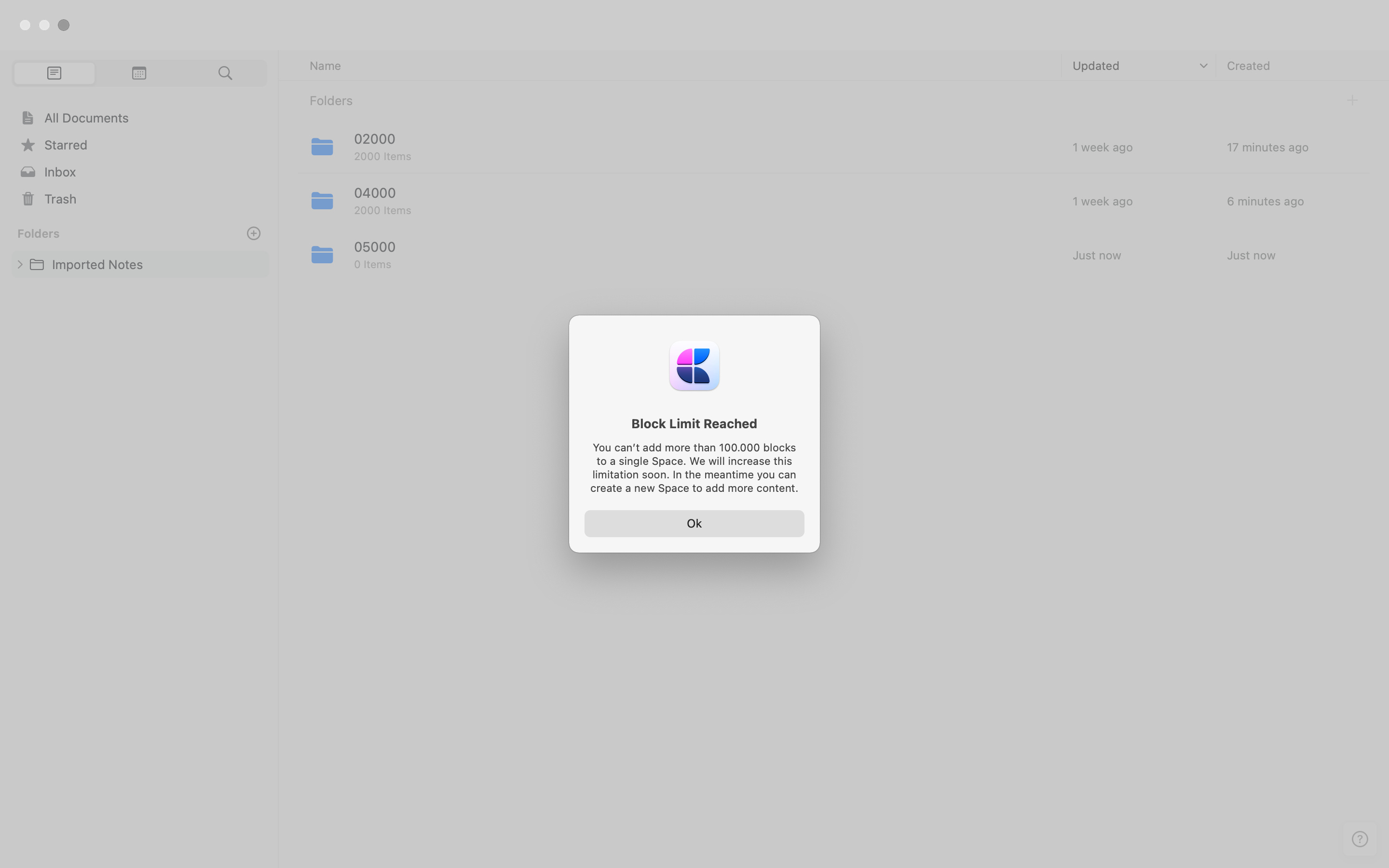This screenshot has width=1389, height=868.
Task: Click the add folder plus circle icon
Action: pos(254,233)
